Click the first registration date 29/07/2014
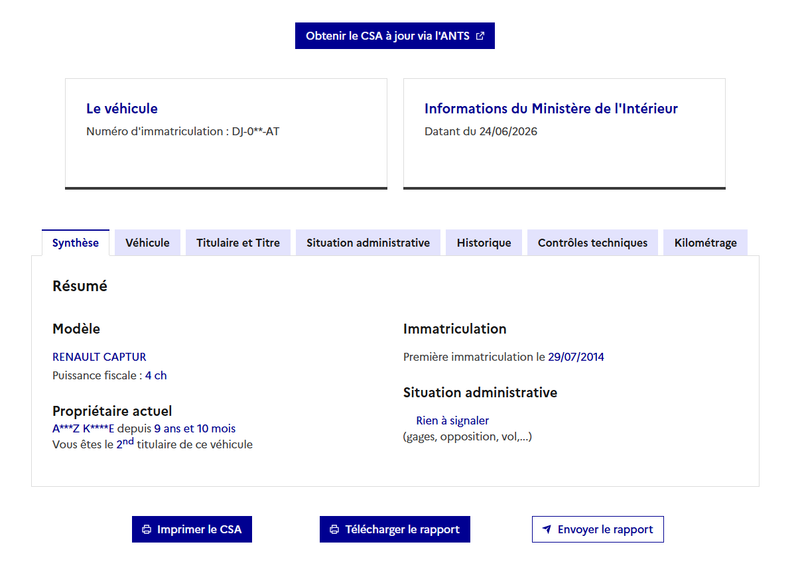Screen dimensions: 800x567 point(576,357)
